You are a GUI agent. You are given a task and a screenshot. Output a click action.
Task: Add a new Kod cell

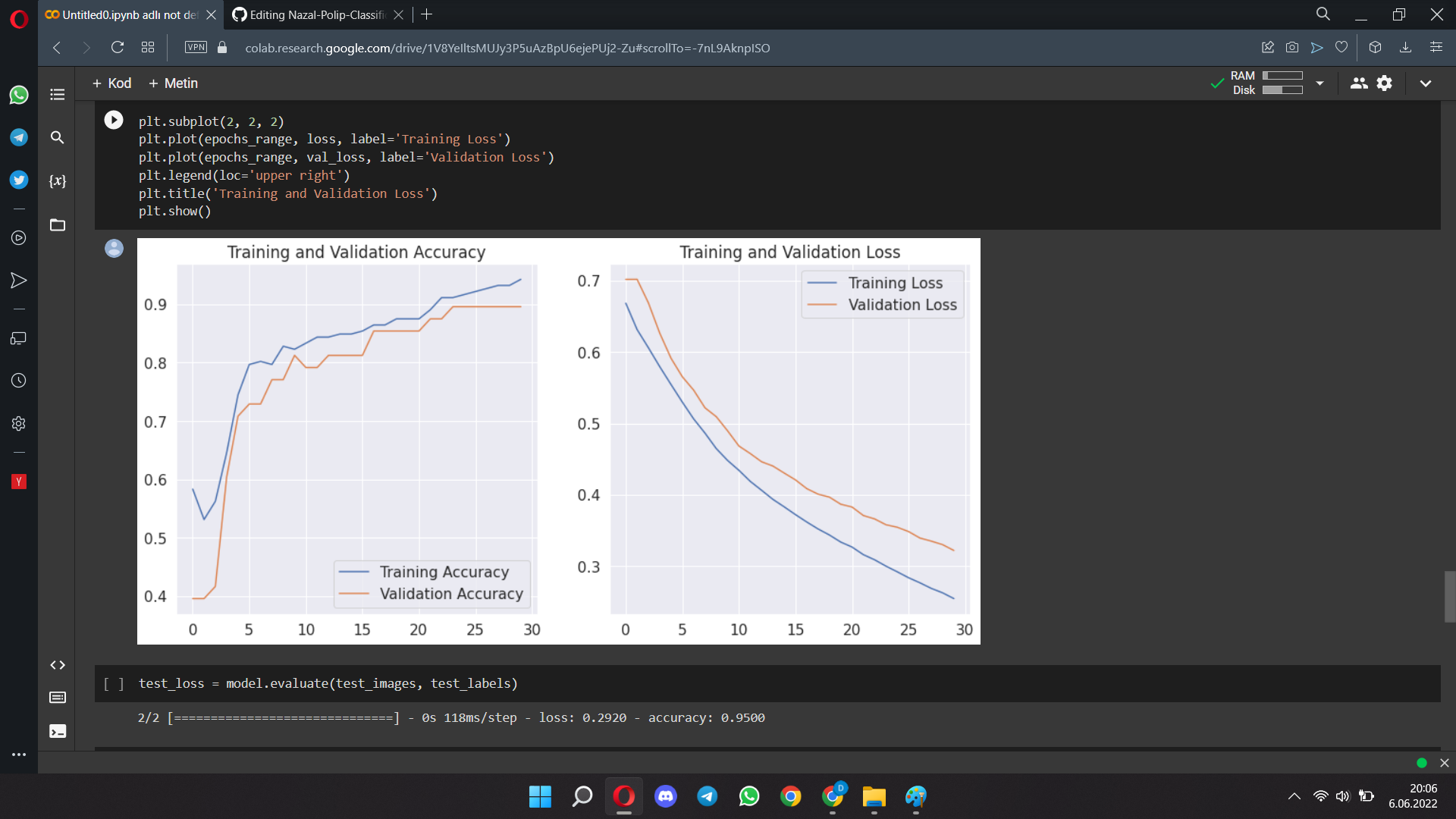(x=111, y=83)
